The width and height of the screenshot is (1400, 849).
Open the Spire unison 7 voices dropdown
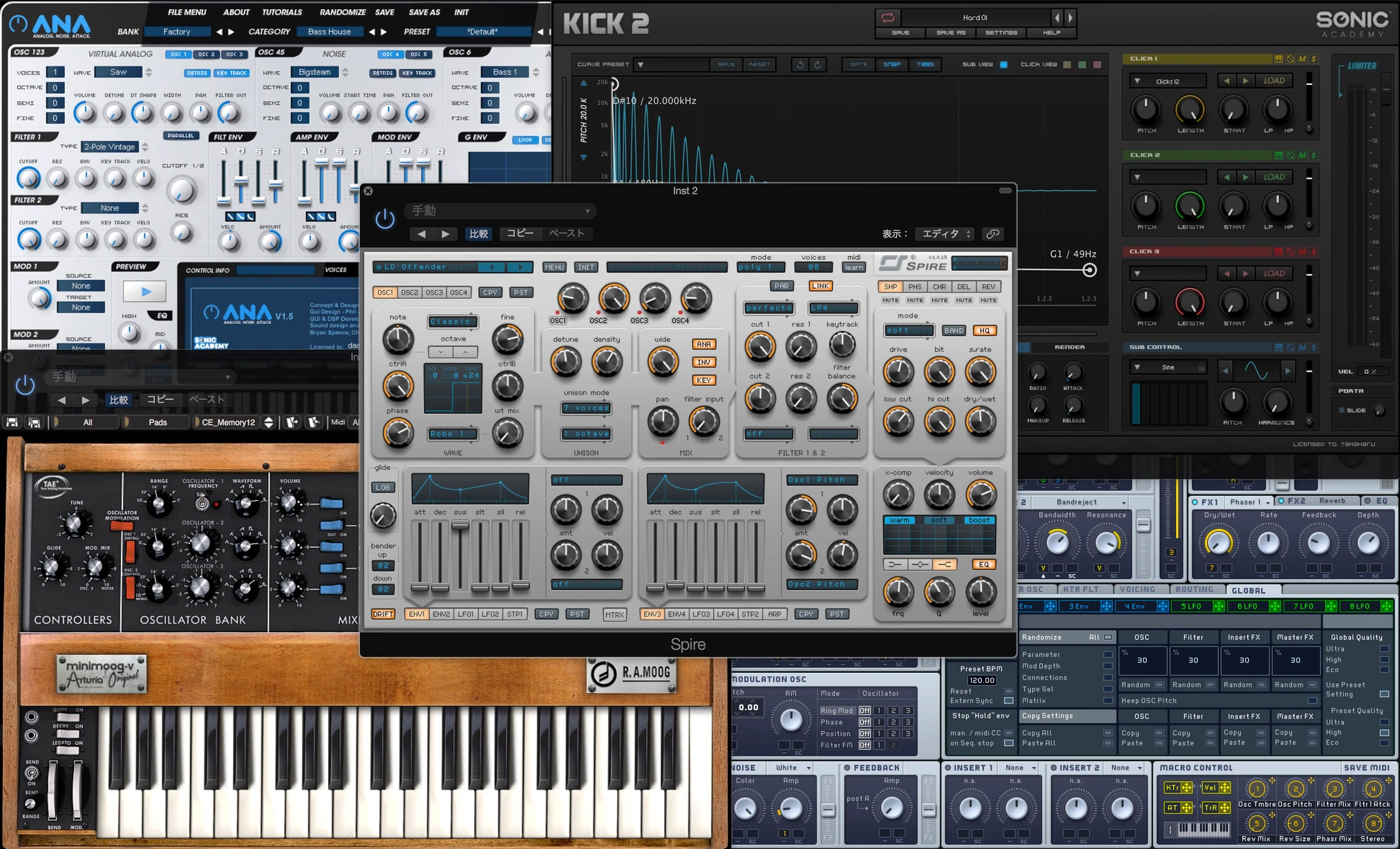tap(586, 408)
